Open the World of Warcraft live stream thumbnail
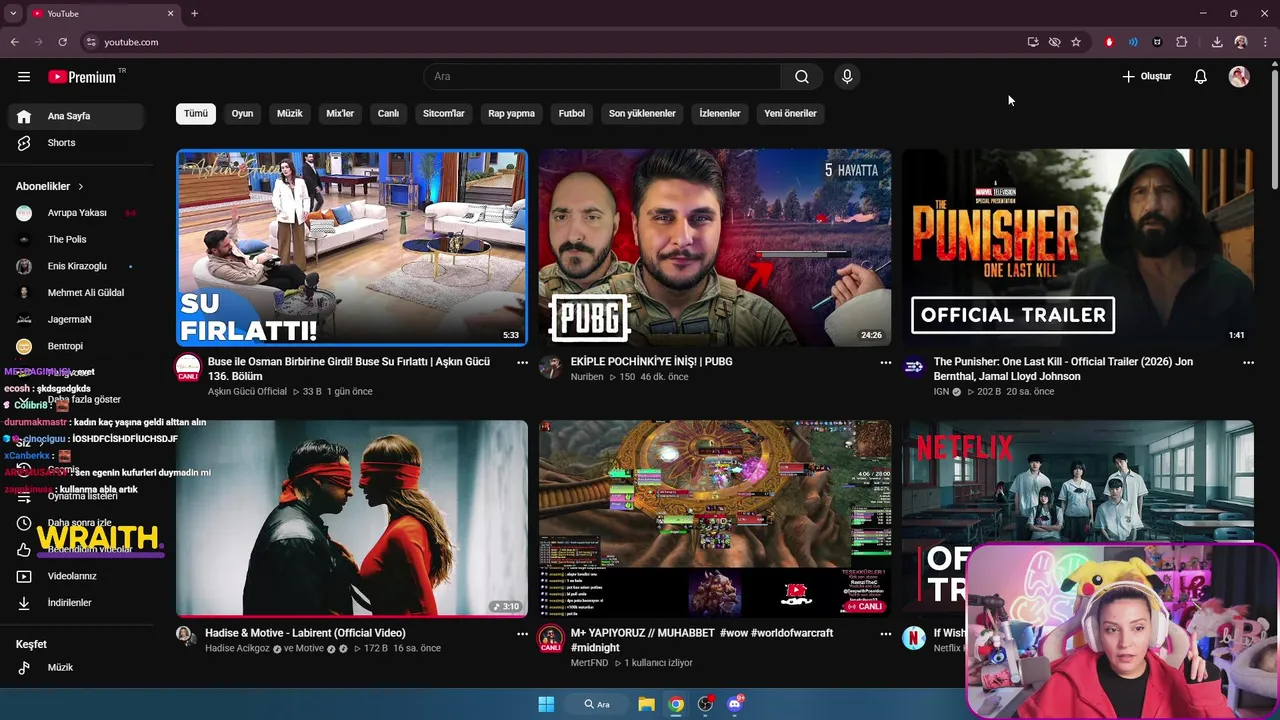 [715, 518]
